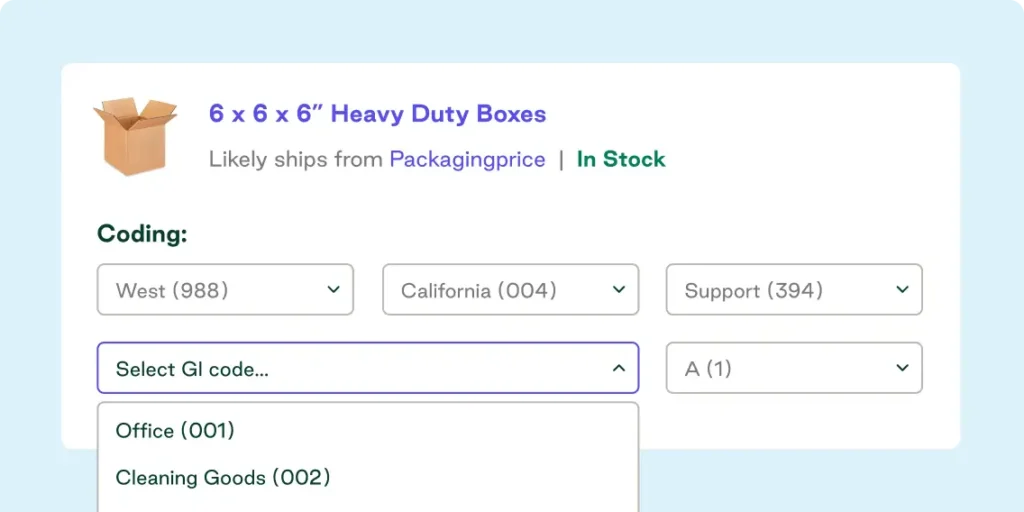The height and width of the screenshot is (512, 1024).
Task: Click the Select Gl code combo box text
Action: pyautogui.click(x=192, y=369)
